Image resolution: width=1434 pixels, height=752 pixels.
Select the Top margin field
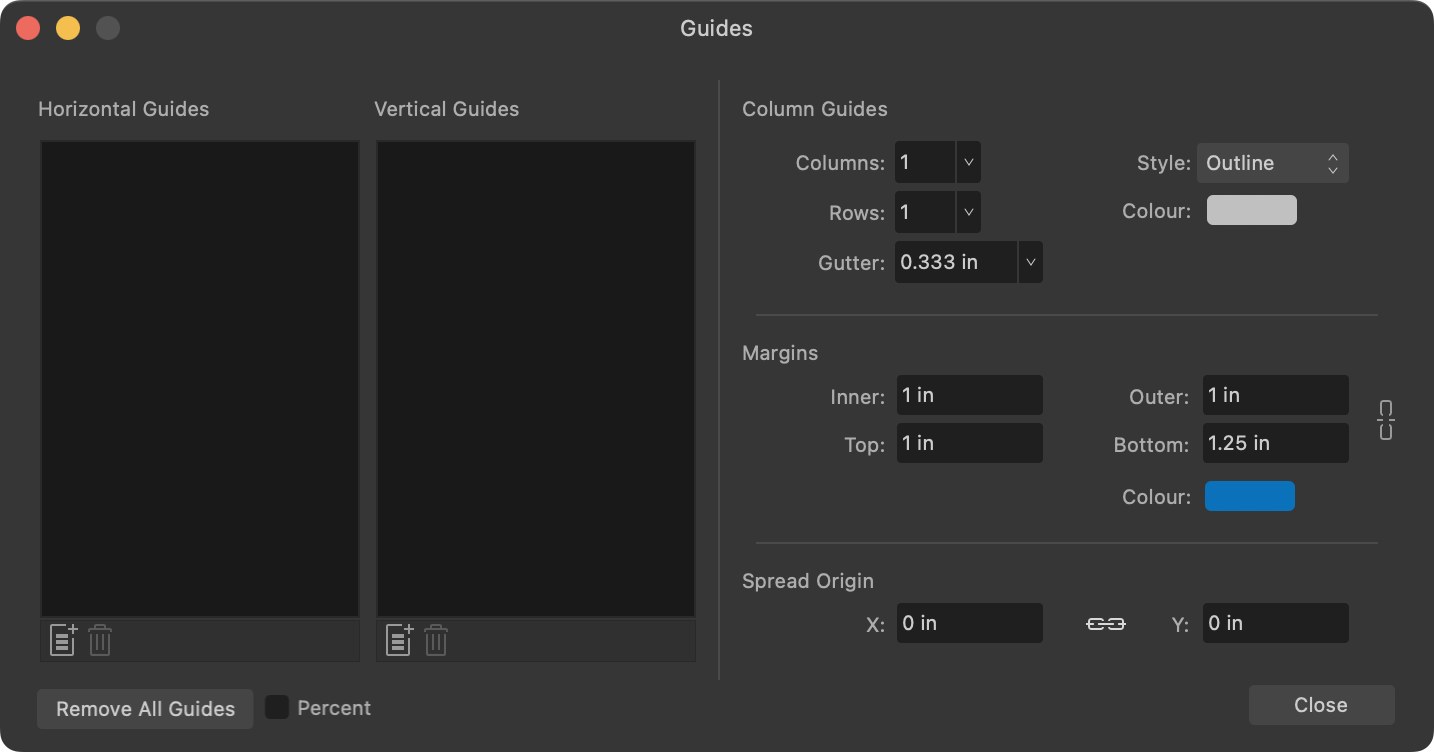(x=969, y=443)
